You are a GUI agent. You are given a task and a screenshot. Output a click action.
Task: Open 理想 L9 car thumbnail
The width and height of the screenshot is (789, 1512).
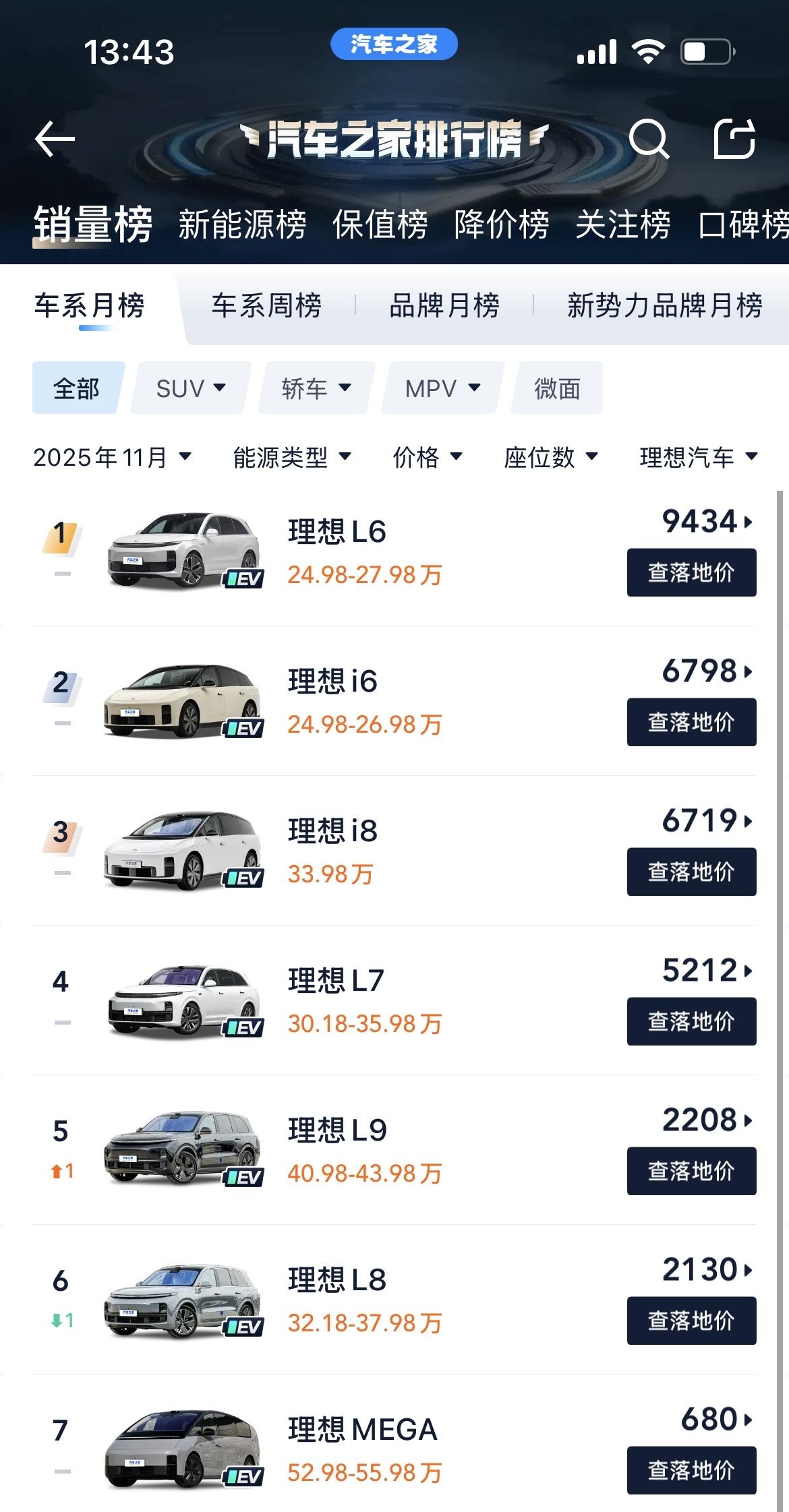pos(184,1149)
